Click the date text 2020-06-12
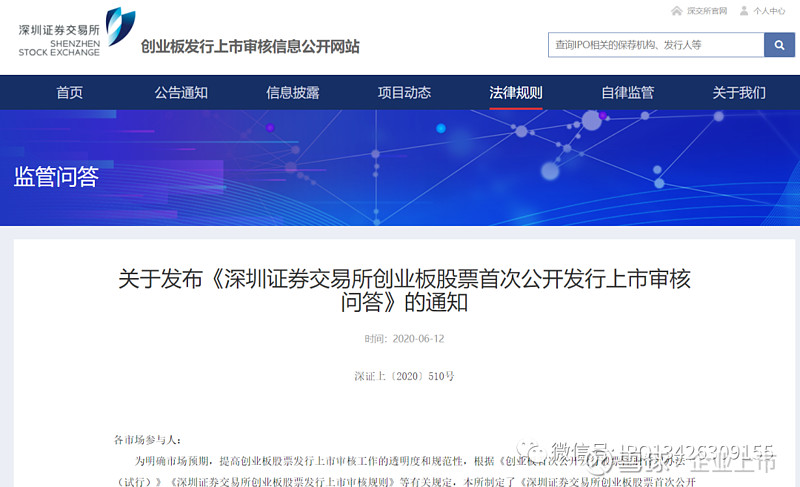Viewport: 800px width, 487px height. click(x=418, y=339)
